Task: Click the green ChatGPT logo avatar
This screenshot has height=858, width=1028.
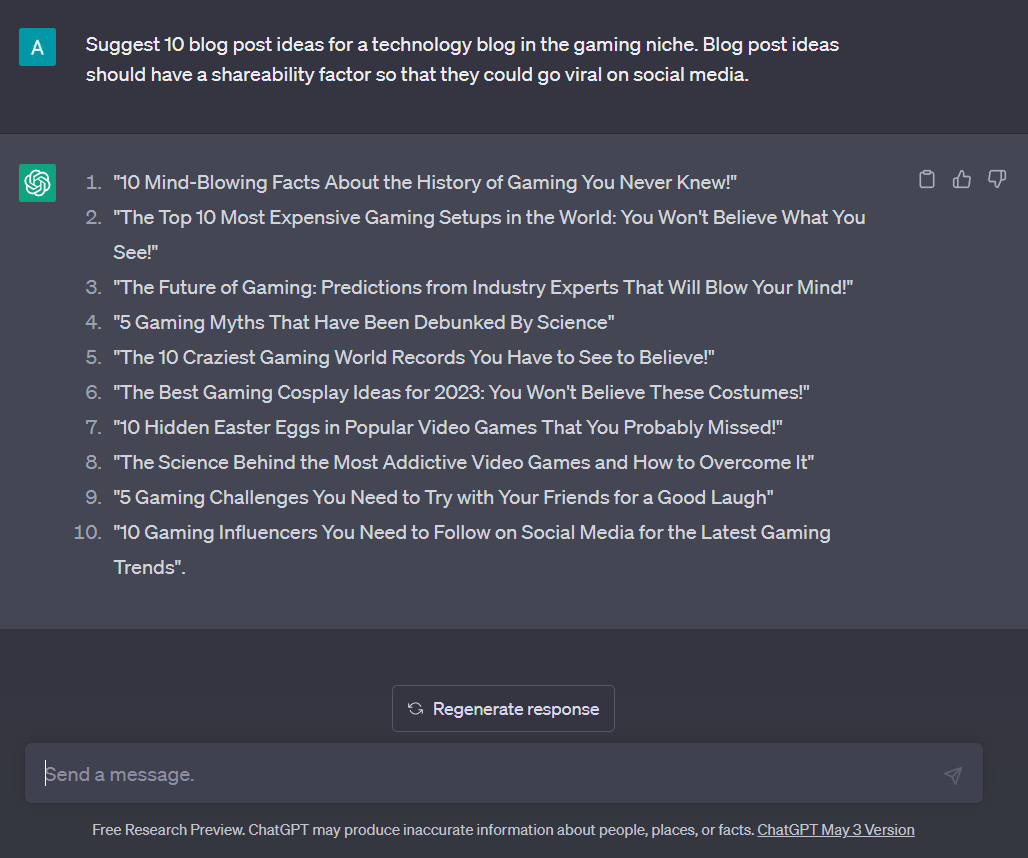Action: (x=37, y=182)
